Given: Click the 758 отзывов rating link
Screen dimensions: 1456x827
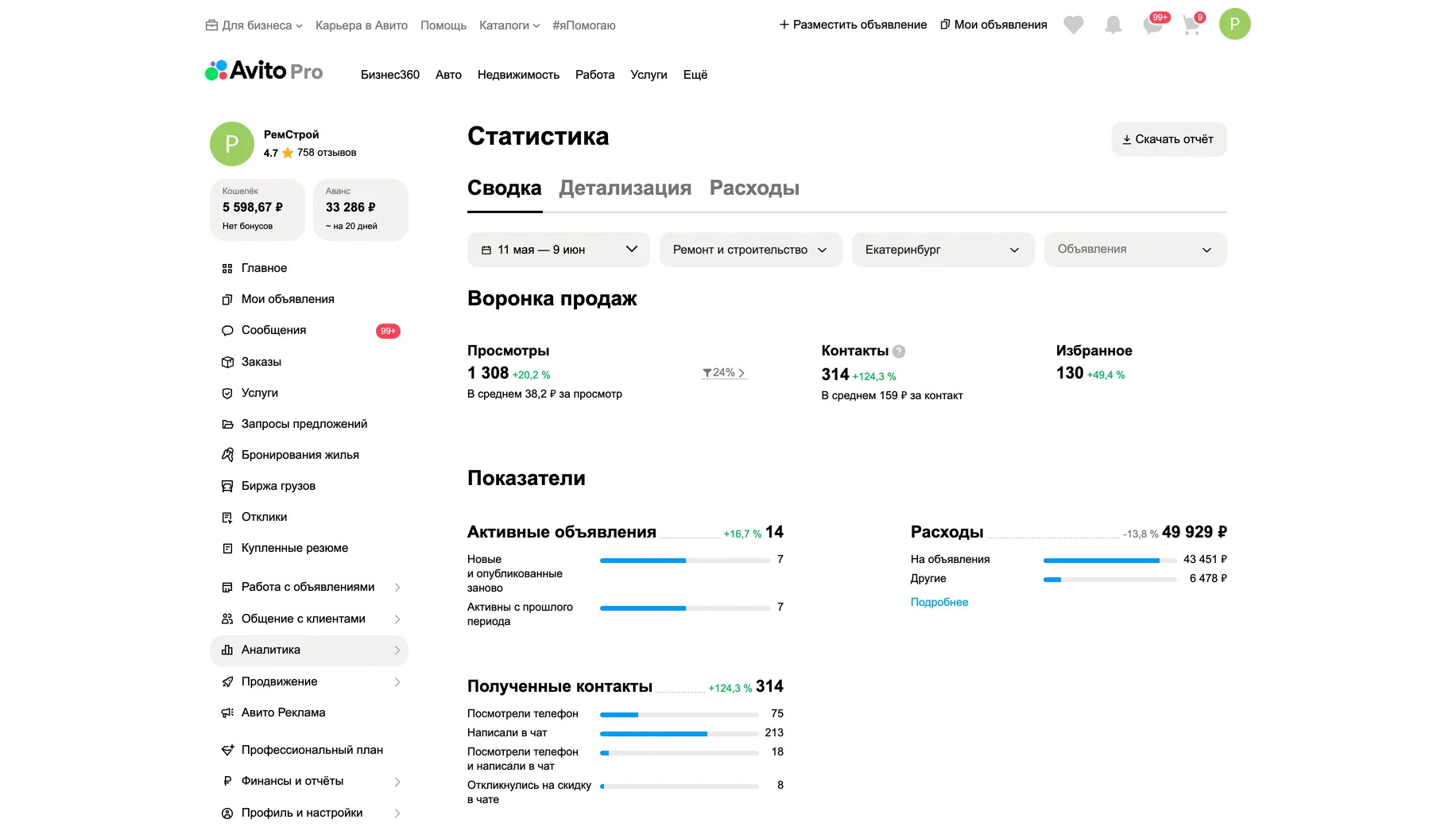Looking at the screenshot, I should [327, 153].
